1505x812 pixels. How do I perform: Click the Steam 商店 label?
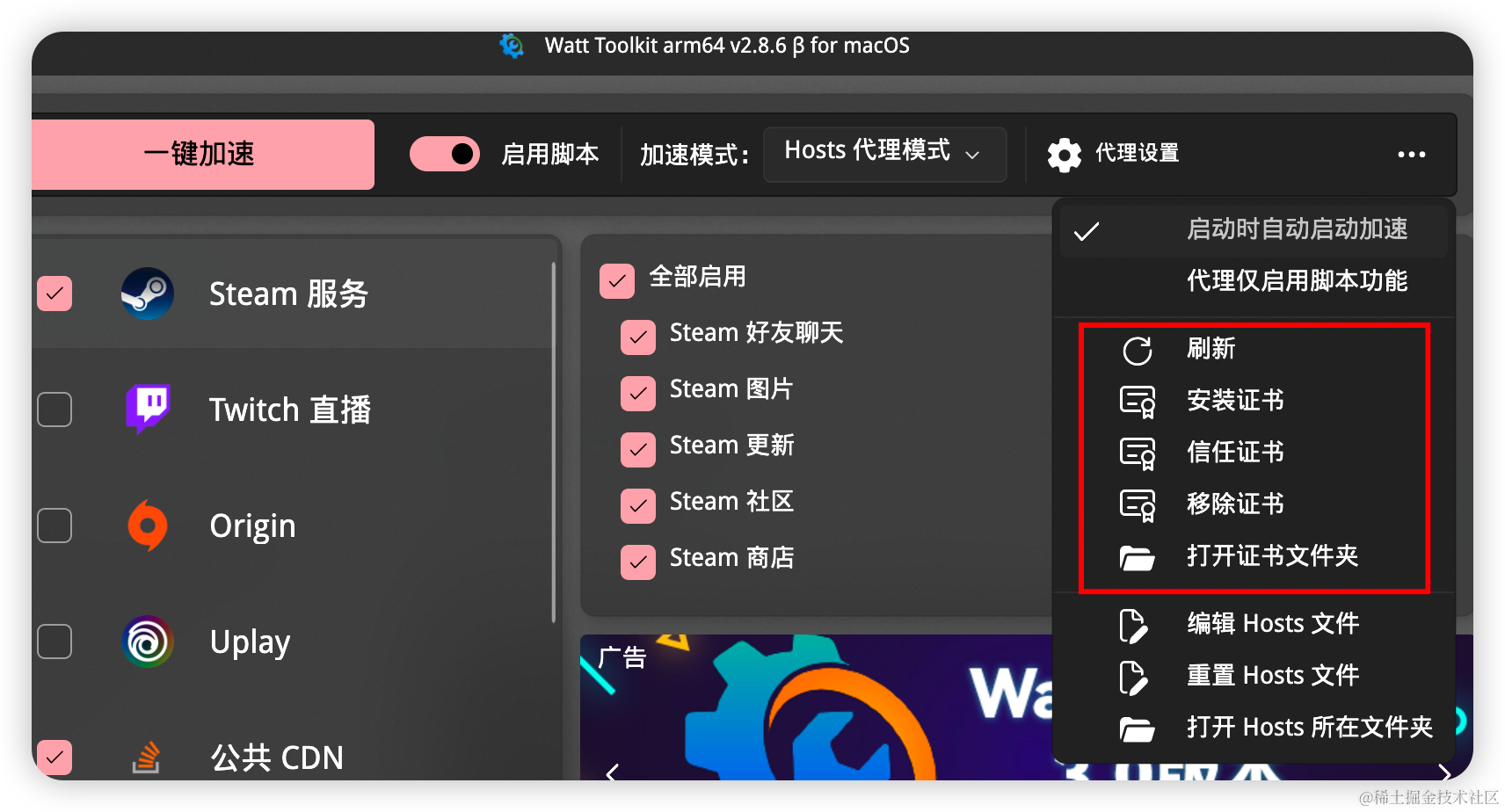[x=732, y=558]
